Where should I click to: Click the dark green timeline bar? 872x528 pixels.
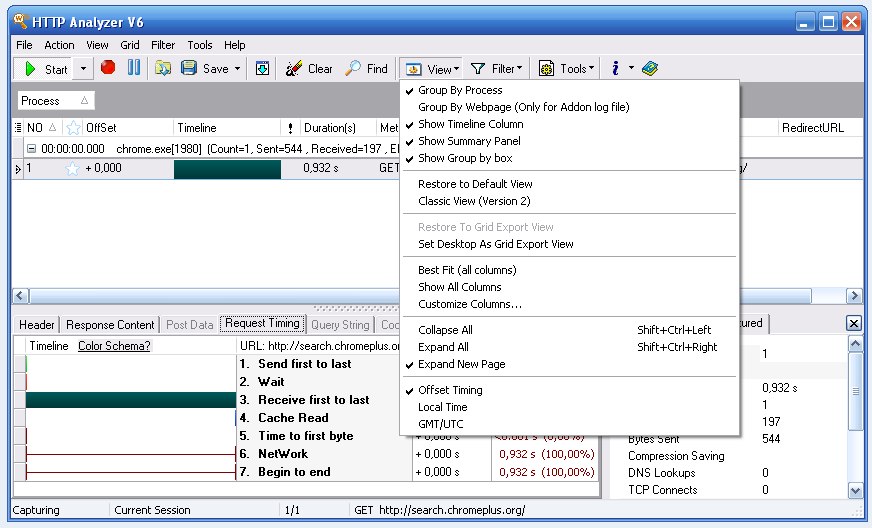tap(227, 169)
